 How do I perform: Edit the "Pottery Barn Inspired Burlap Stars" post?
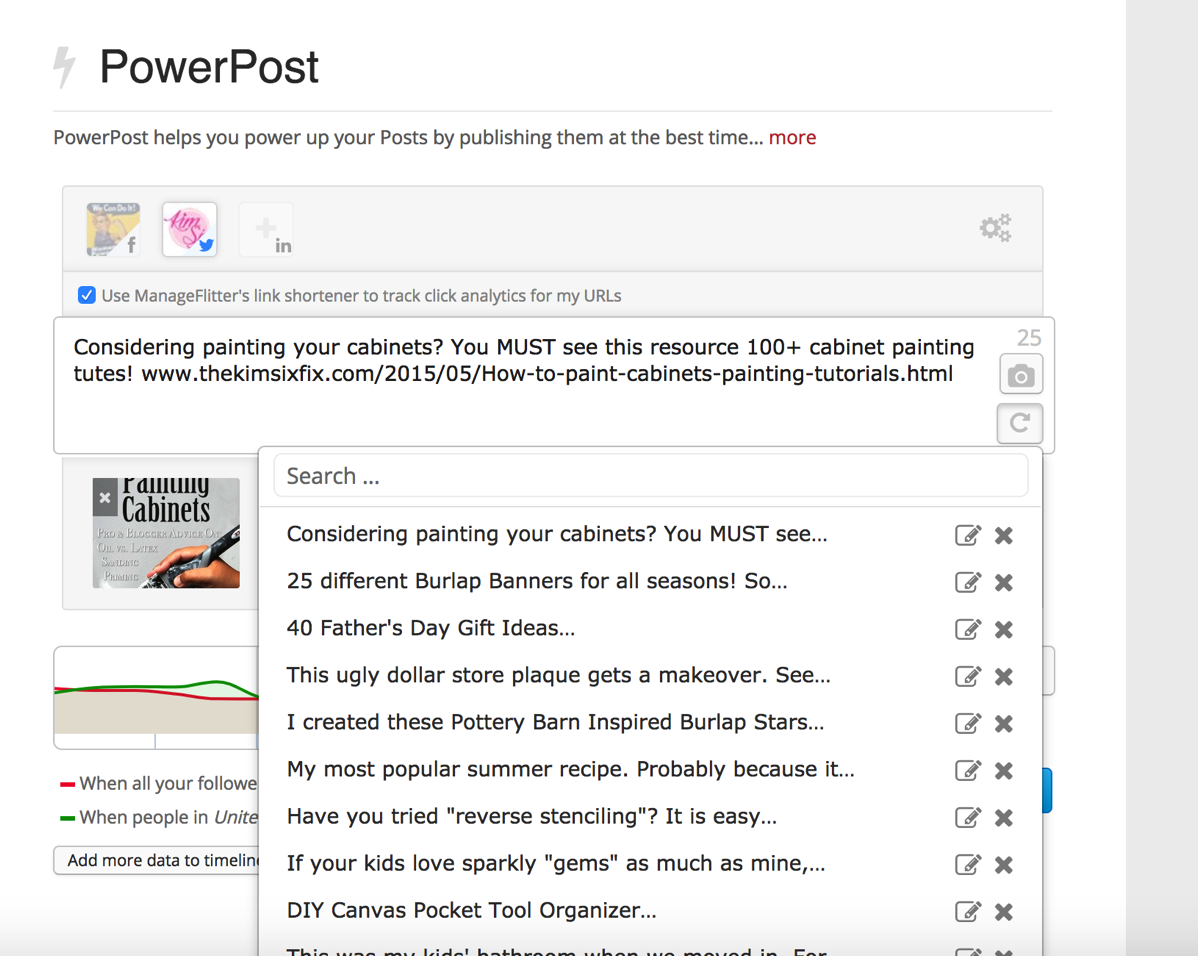pyautogui.click(x=967, y=723)
